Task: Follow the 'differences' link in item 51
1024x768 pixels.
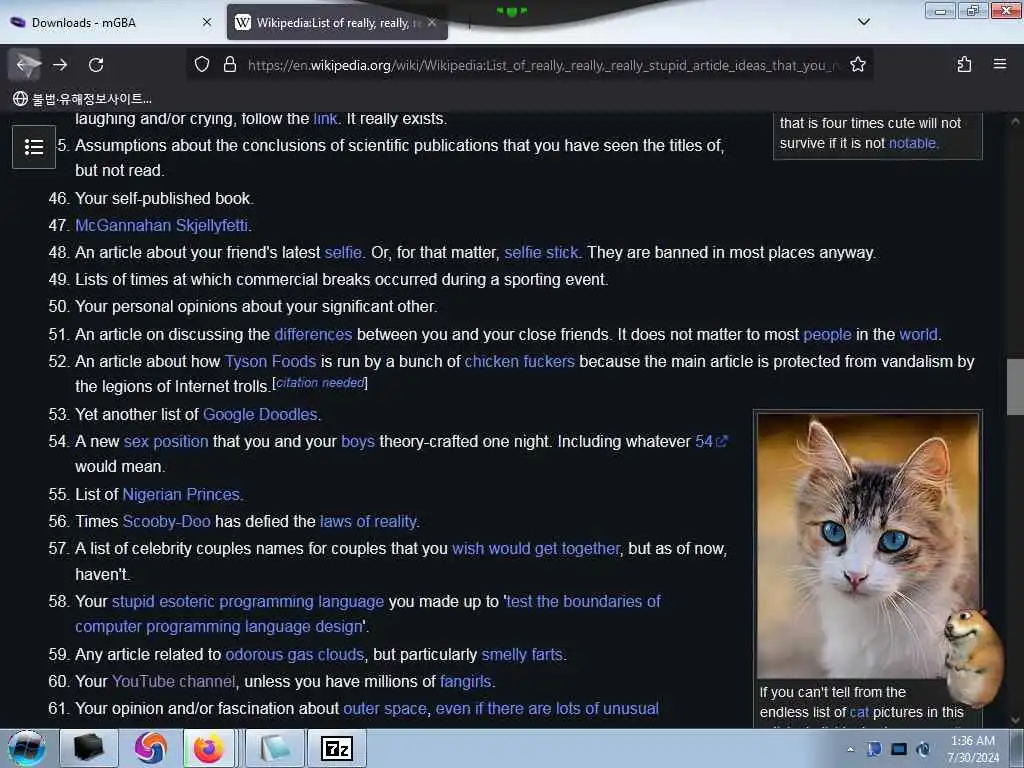Action: pos(313,334)
